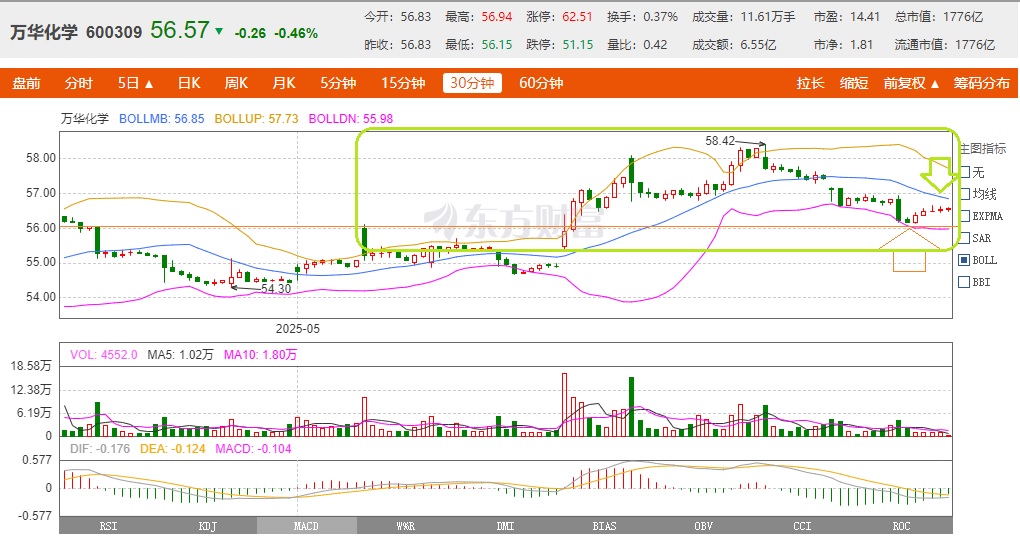1020x544 pixels.
Task: Click the BOLLDN: 55.98 legend label
Action: 351,119
